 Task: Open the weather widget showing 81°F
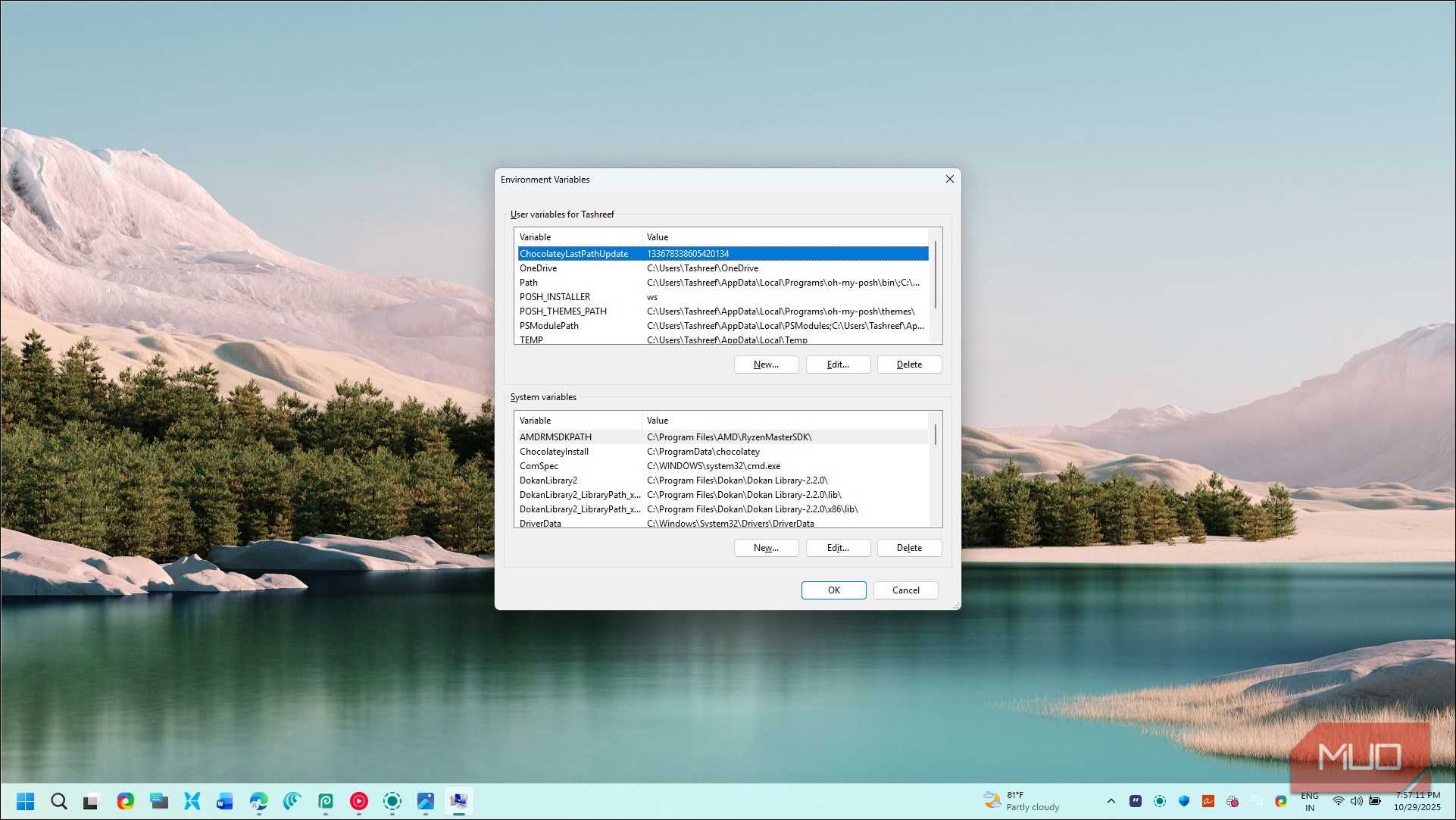click(x=1021, y=801)
